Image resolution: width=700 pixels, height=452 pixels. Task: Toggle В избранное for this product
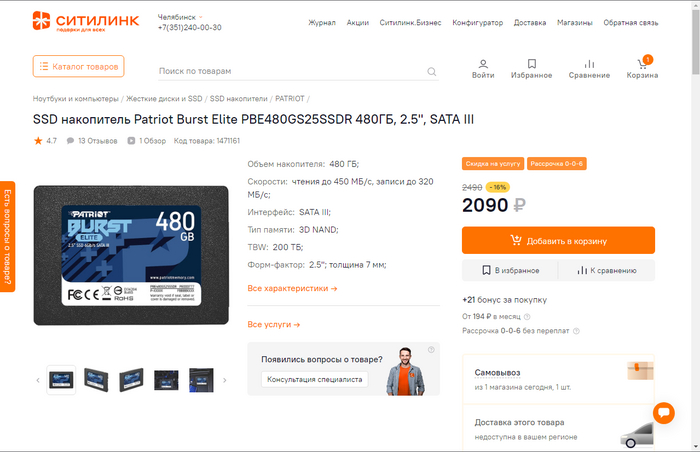510,270
